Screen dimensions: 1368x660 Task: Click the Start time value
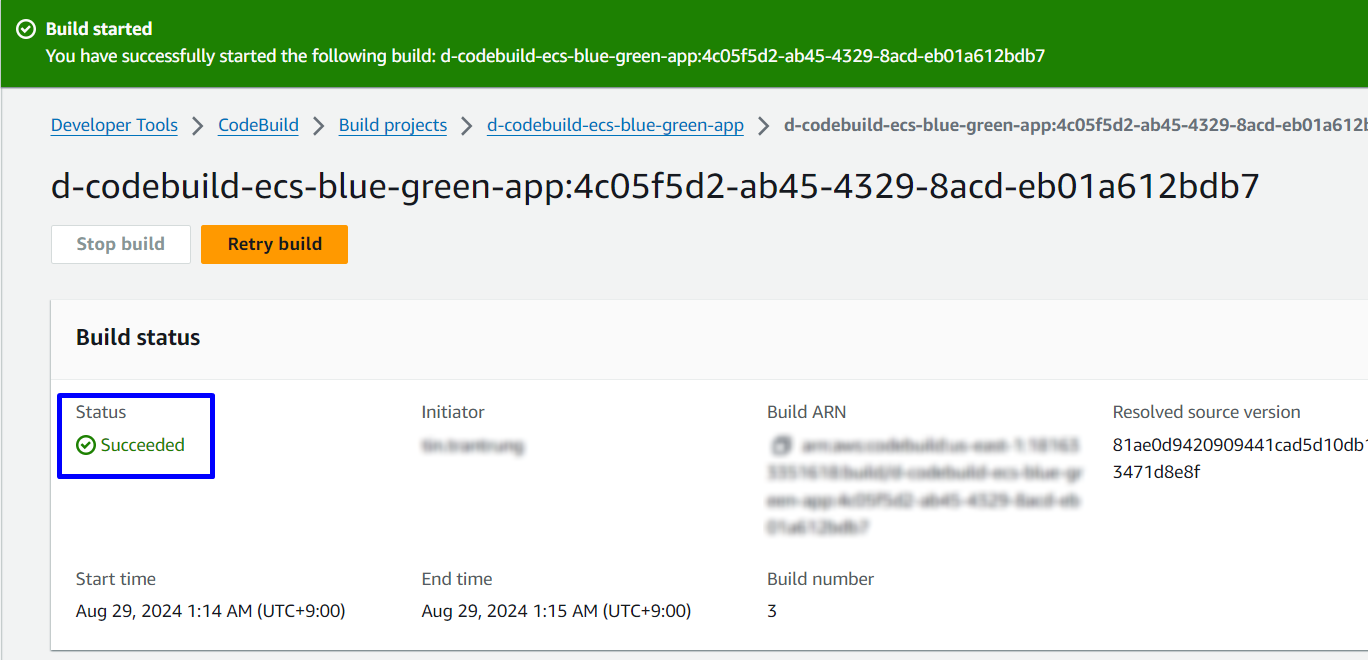[210, 611]
